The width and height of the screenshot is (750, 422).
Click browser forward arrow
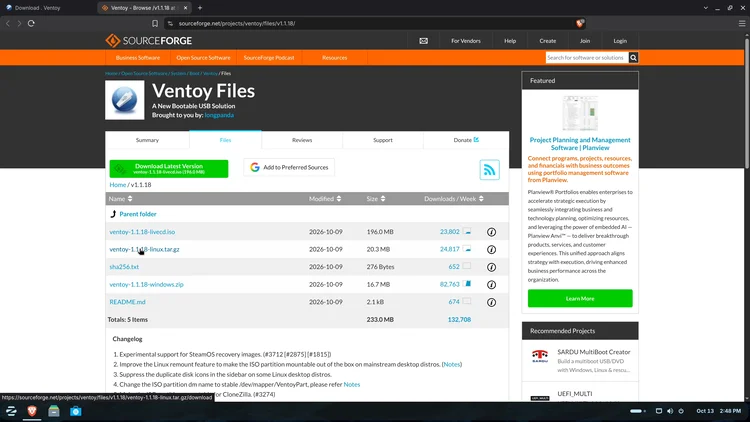point(19,23)
